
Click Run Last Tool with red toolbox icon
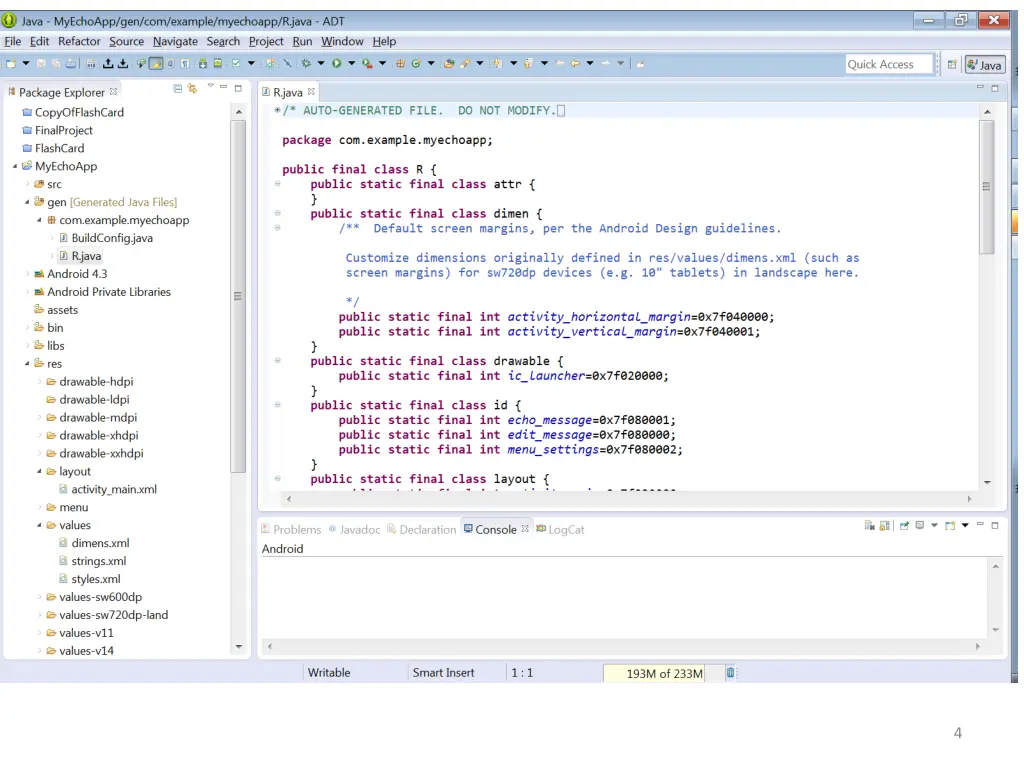(x=368, y=63)
